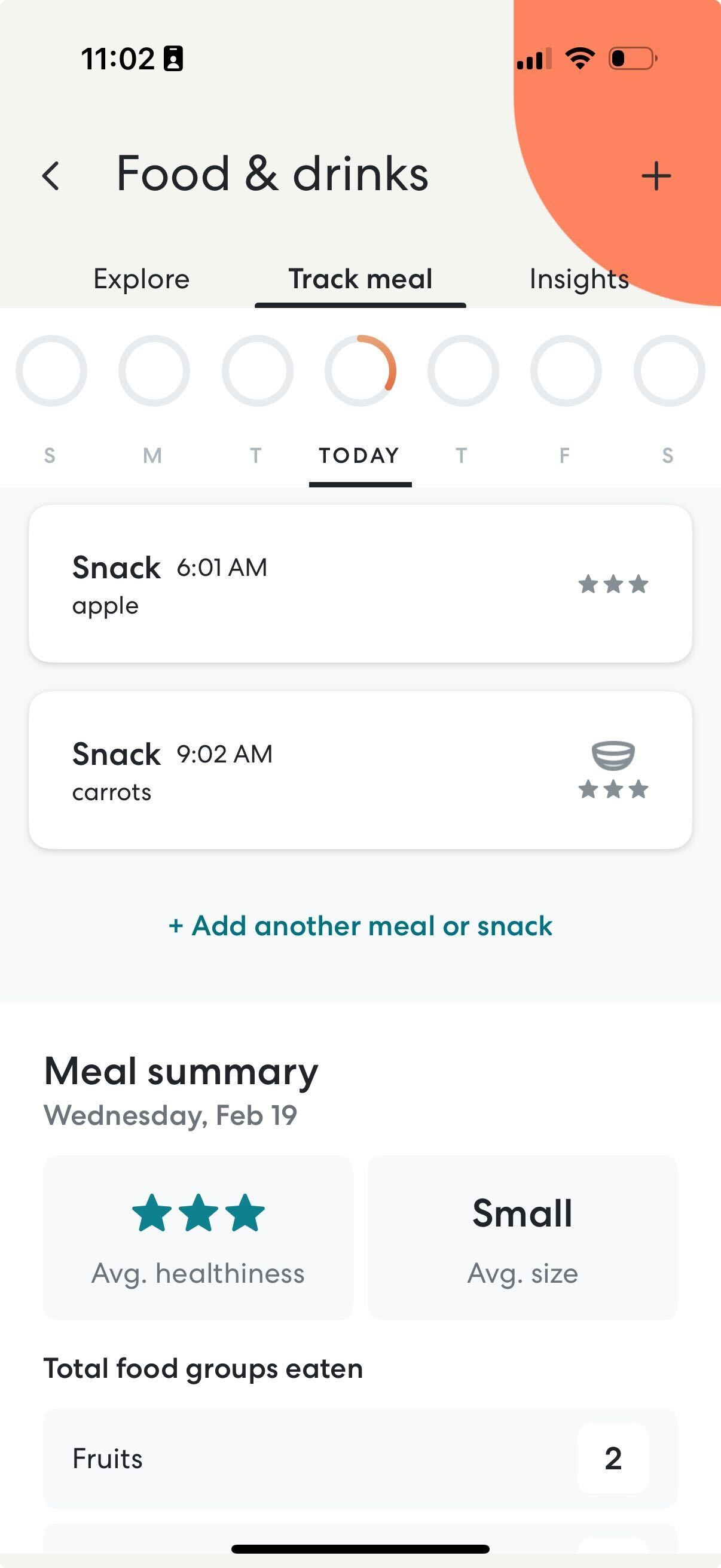Select the TODAY day label
Image resolution: width=721 pixels, height=1568 pixels.
[359, 455]
